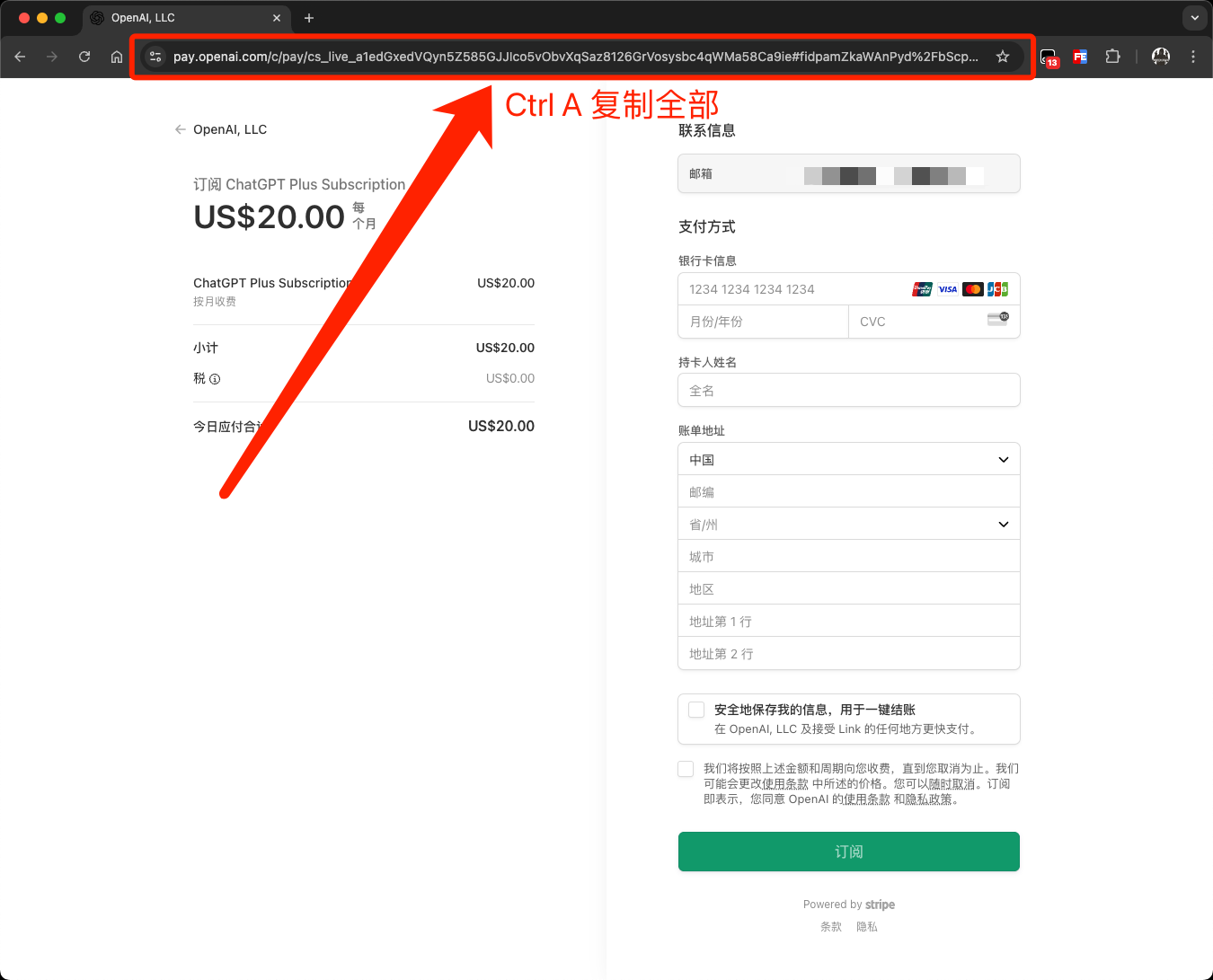Click the US$20.00 小计 amount

(505, 348)
